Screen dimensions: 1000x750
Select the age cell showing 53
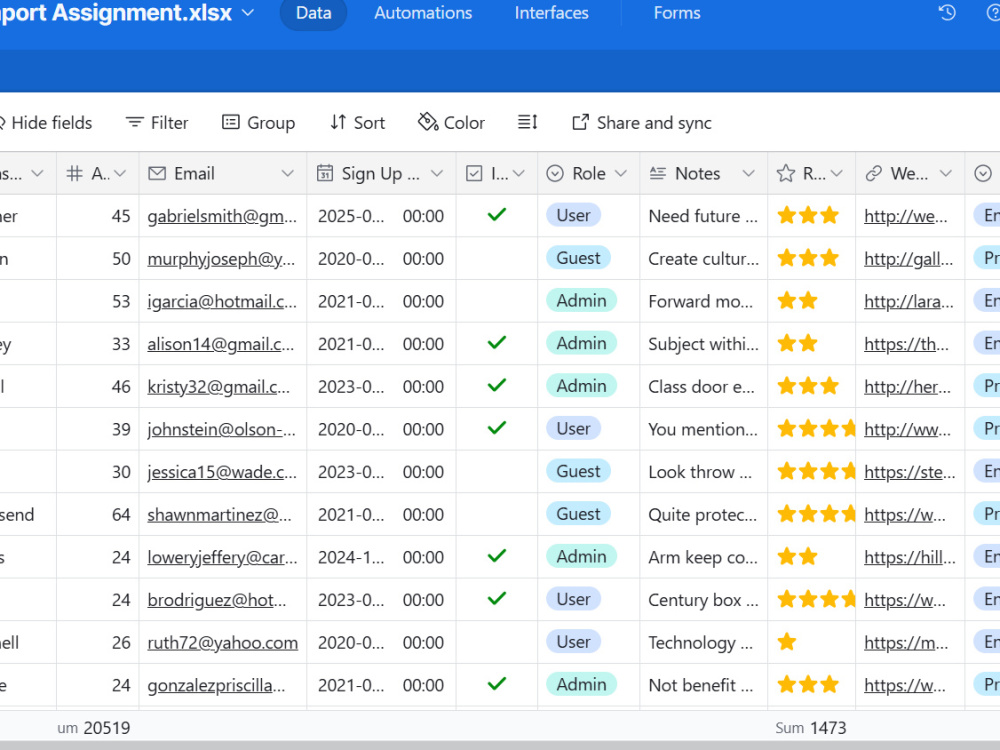point(98,302)
